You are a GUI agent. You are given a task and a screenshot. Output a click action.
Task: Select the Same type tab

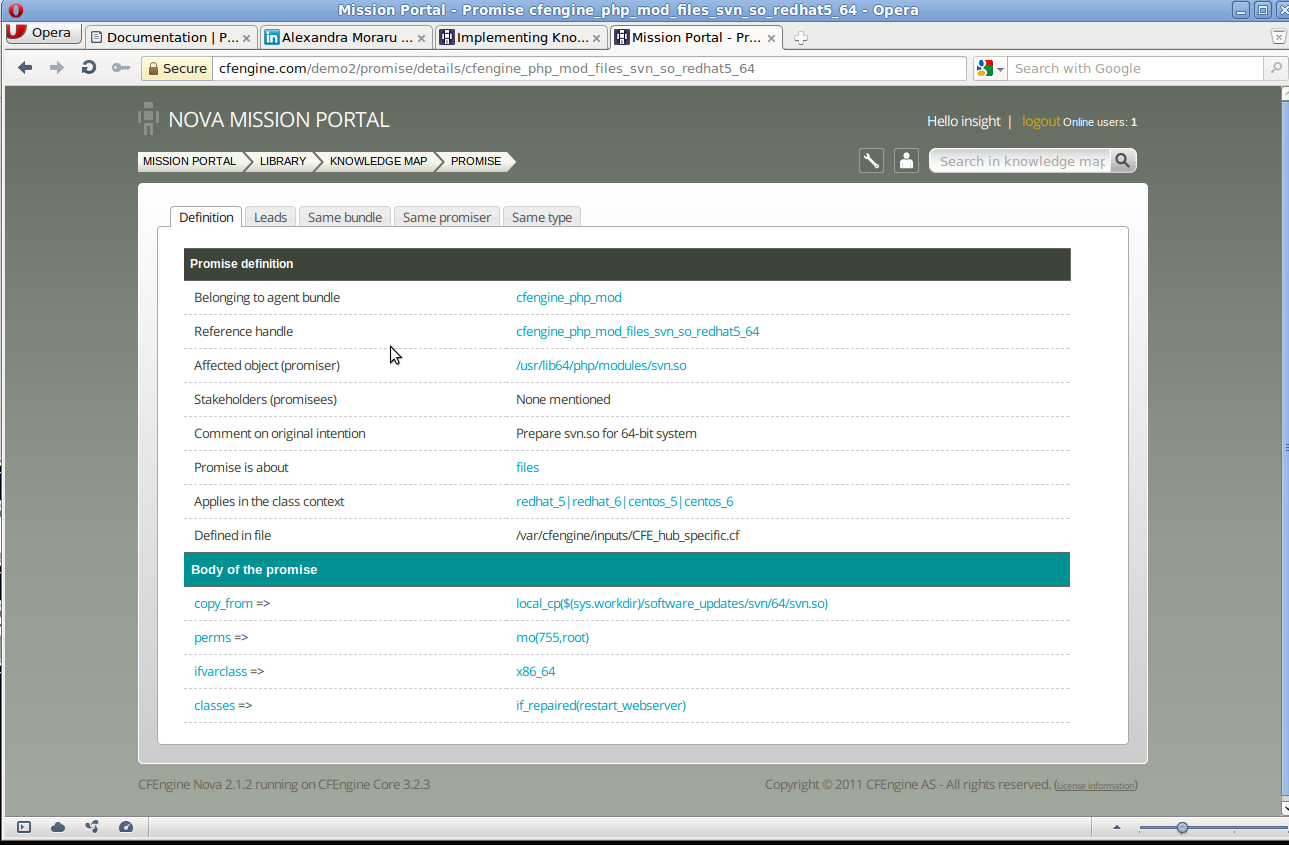pyautogui.click(x=542, y=217)
